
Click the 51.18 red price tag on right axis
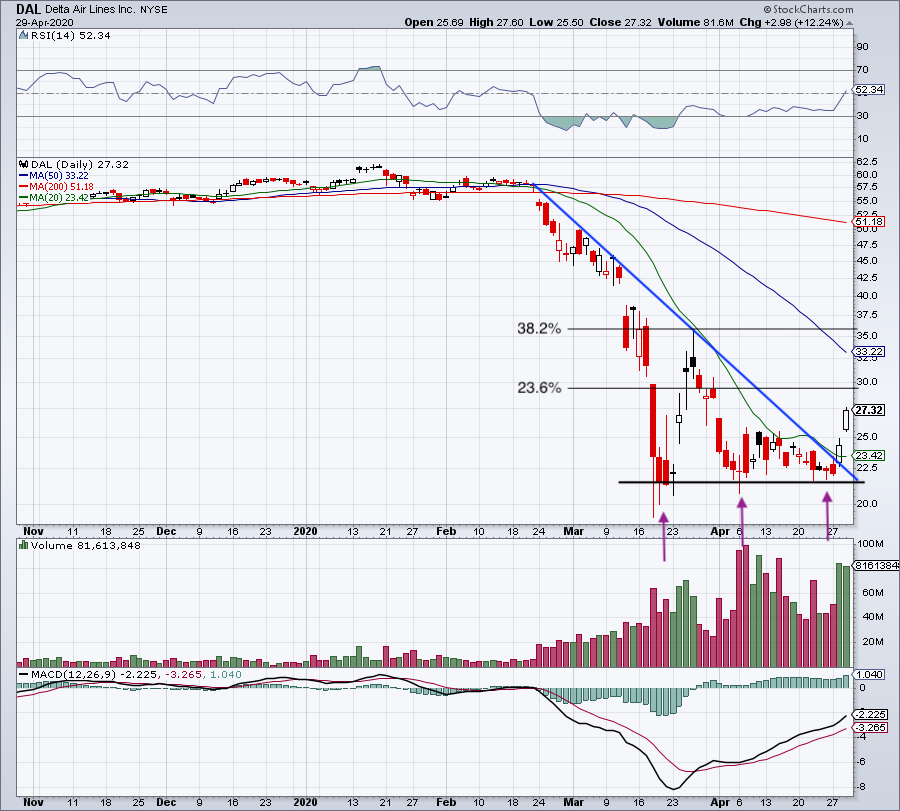click(x=868, y=222)
